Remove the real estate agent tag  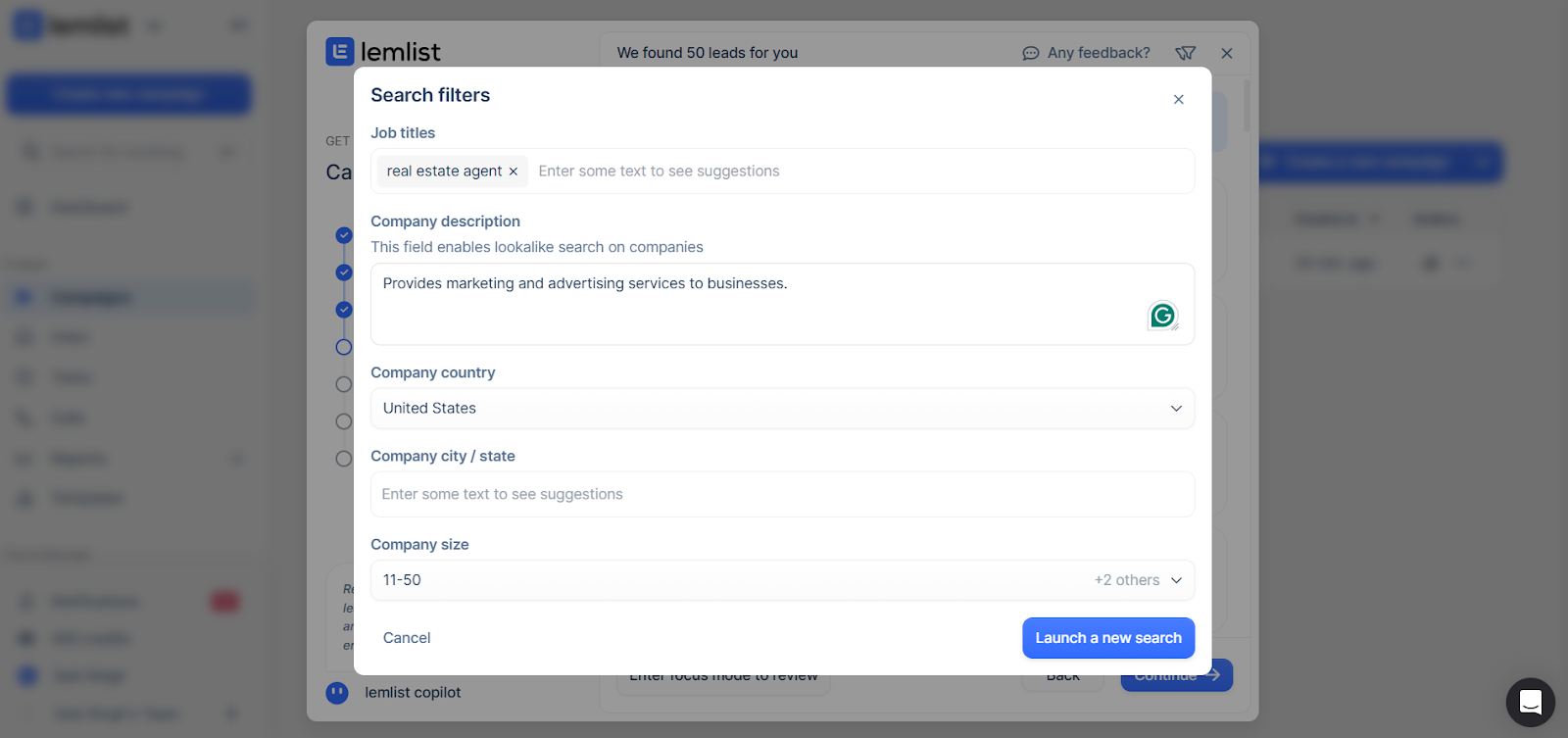coord(513,172)
